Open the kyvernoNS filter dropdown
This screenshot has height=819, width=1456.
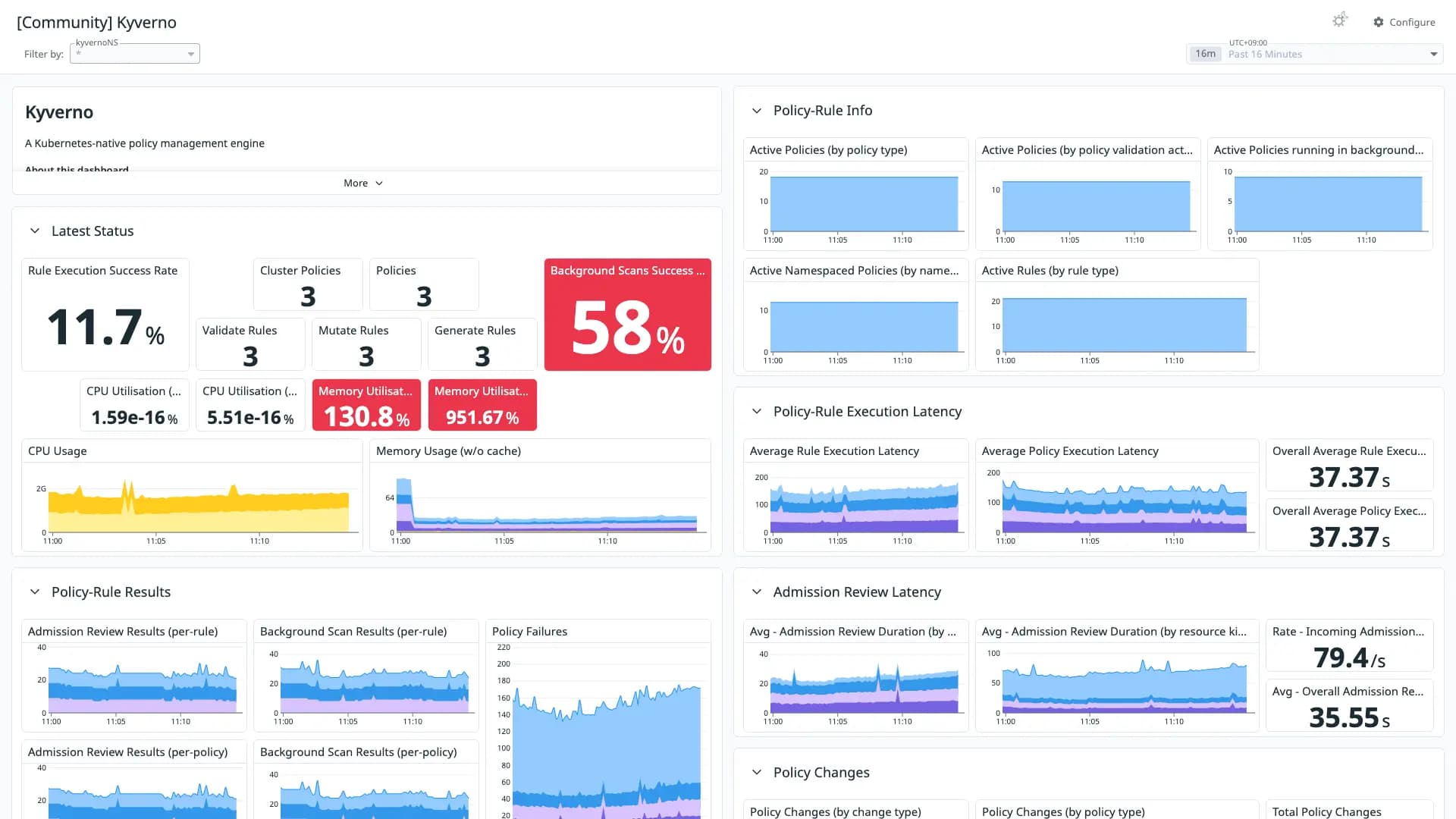pos(135,54)
